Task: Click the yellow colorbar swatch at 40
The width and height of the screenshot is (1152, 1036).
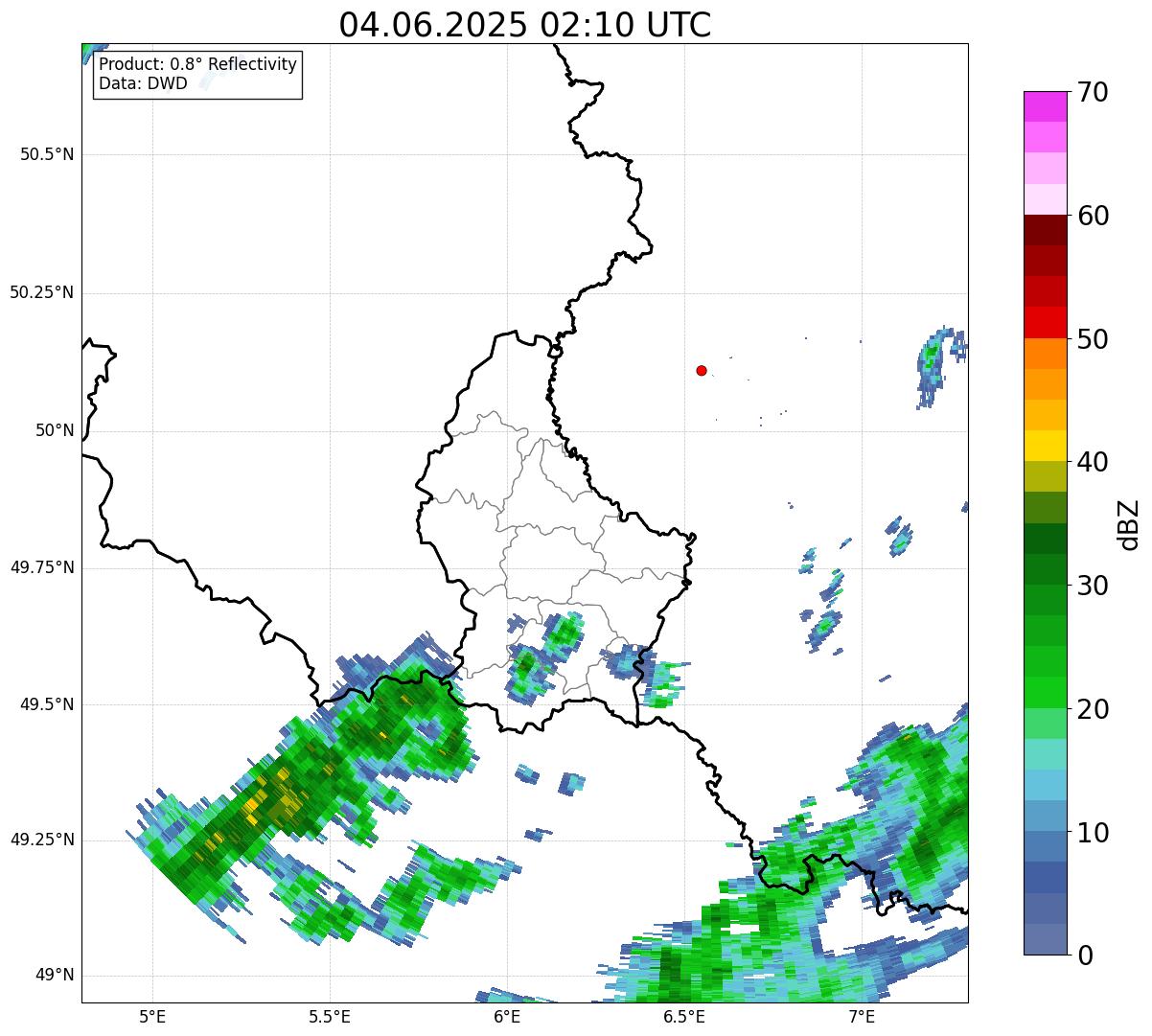Action: click(x=1045, y=446)
